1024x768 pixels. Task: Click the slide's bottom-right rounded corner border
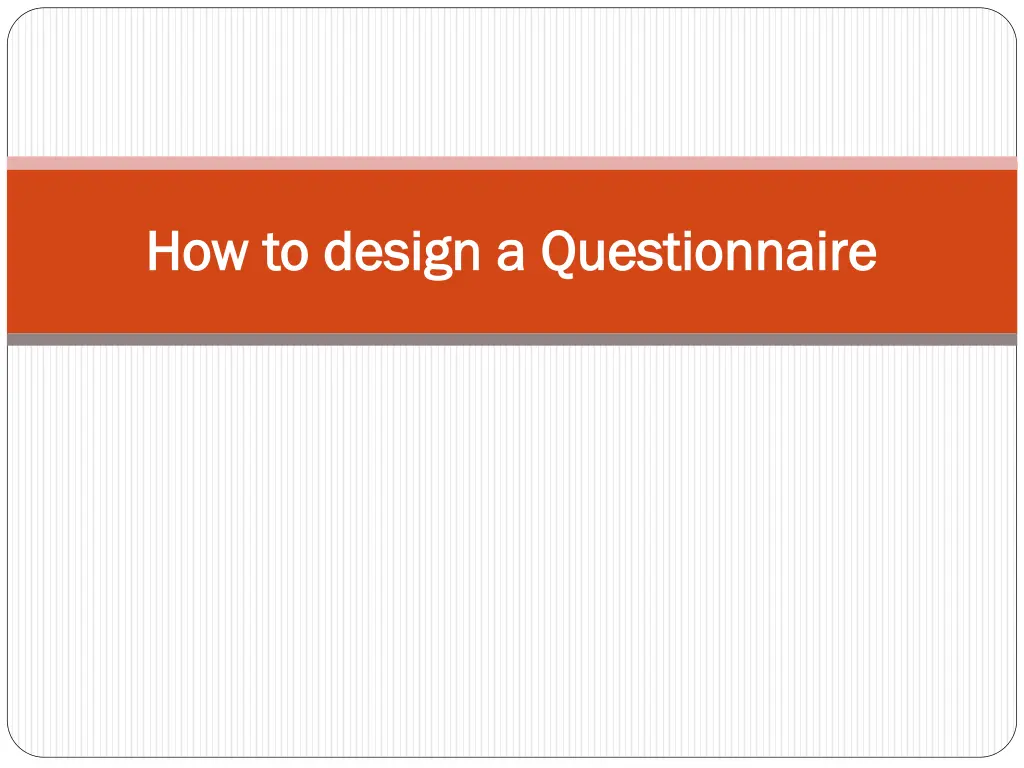click(x=1009, y=750)
